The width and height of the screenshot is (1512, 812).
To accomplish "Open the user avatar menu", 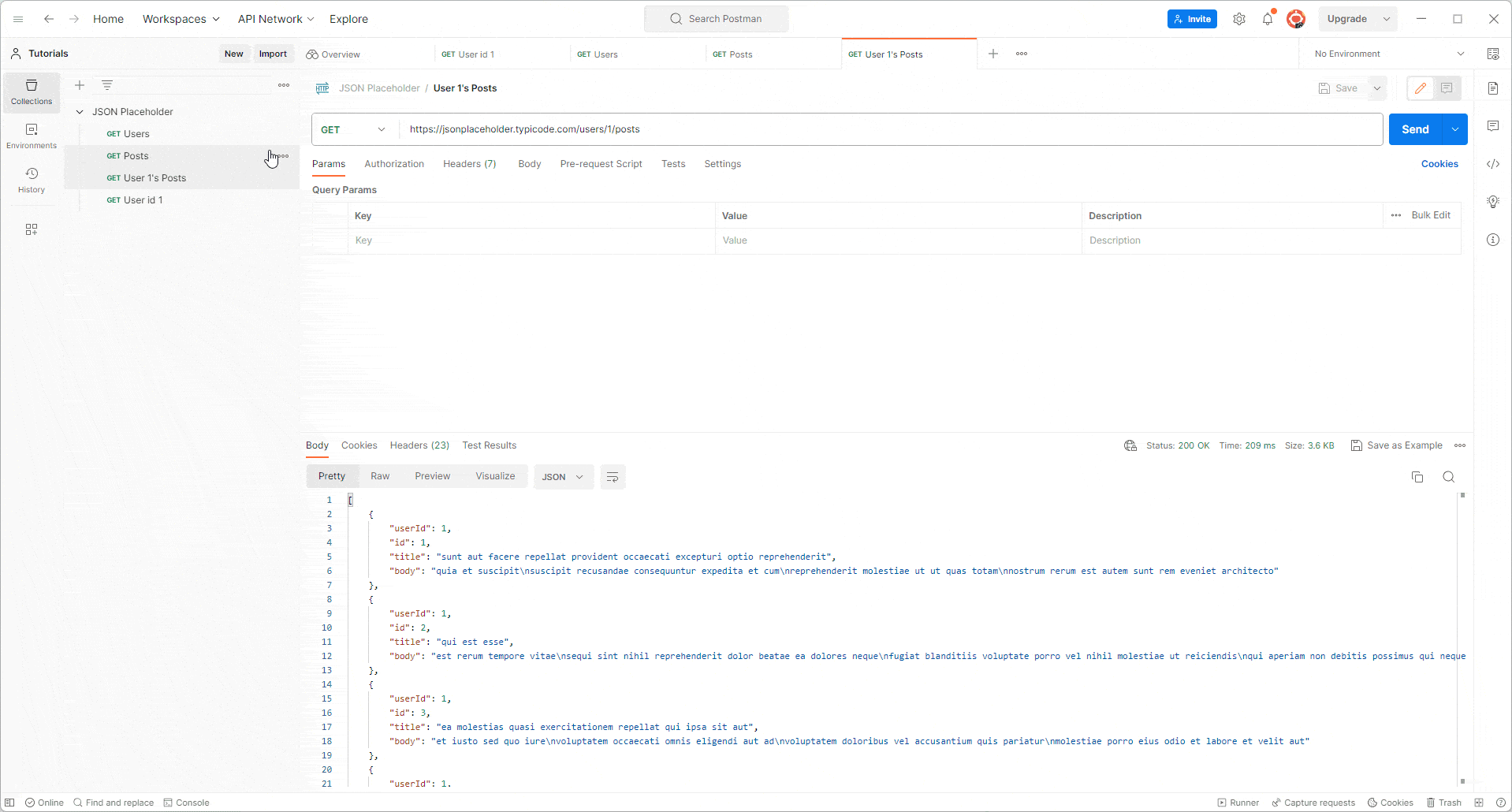I will (1296, 19).
